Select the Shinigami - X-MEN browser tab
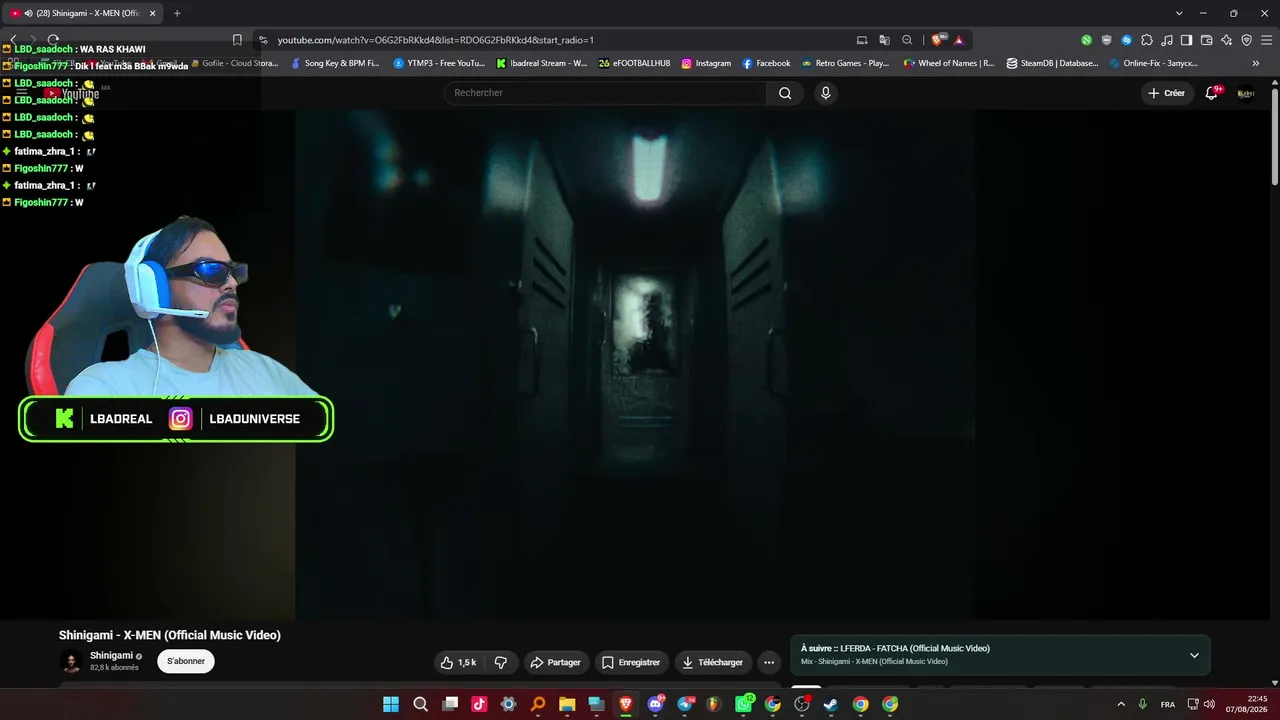The height and width of the screenshot is (720, 1280). pyautogui.click(x=83, y=13)
